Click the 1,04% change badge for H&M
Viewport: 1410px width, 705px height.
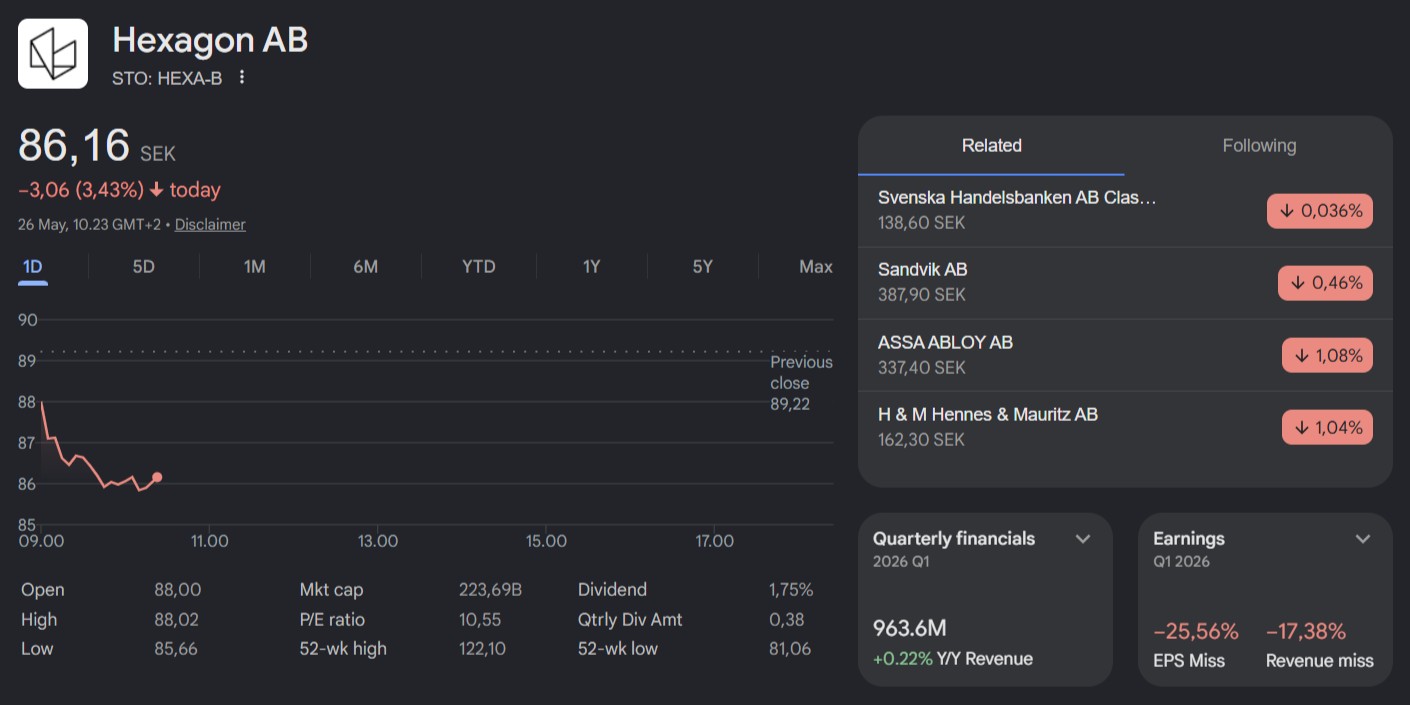click(1327, 427)
